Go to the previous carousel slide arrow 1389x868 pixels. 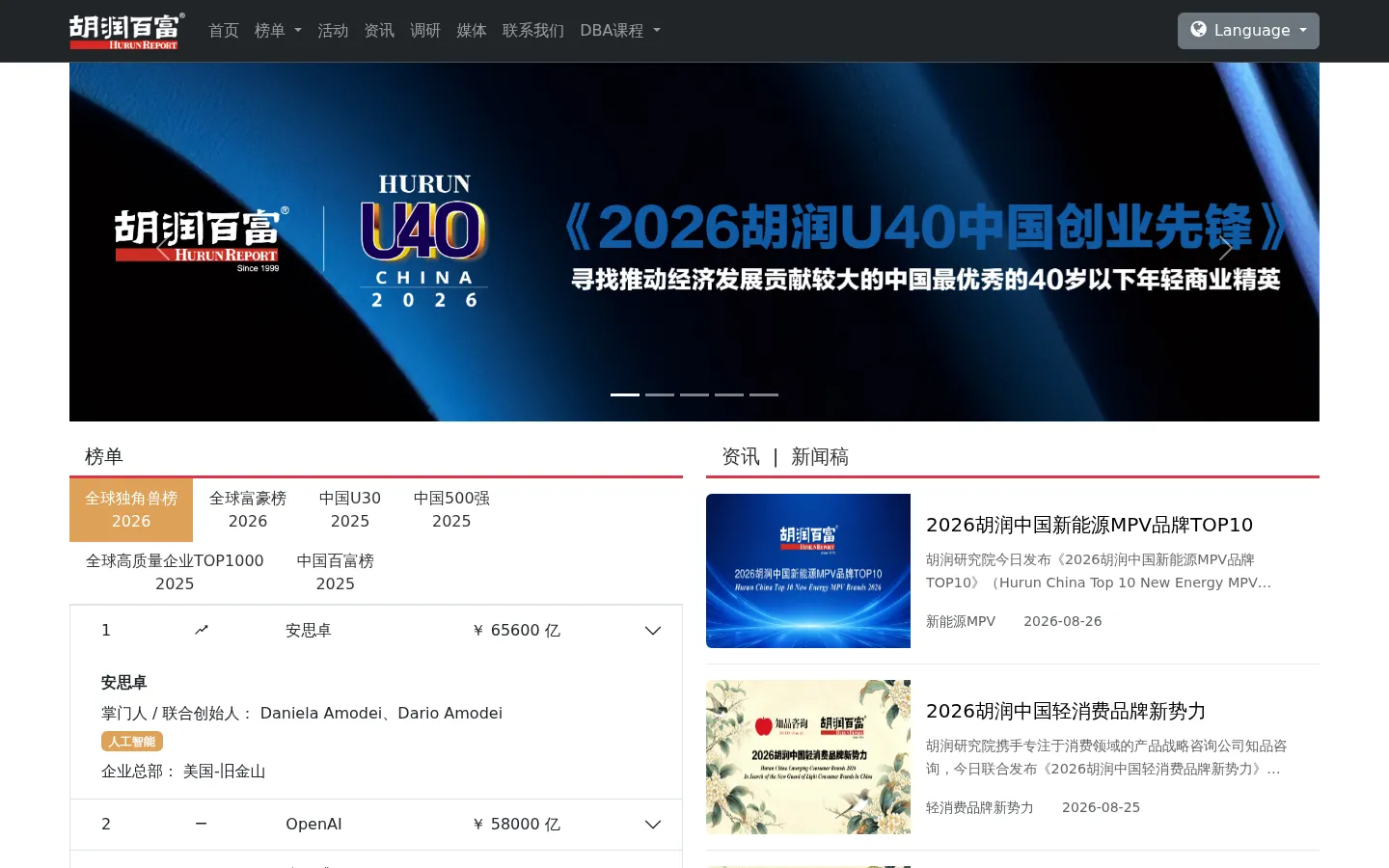[163, 248]
